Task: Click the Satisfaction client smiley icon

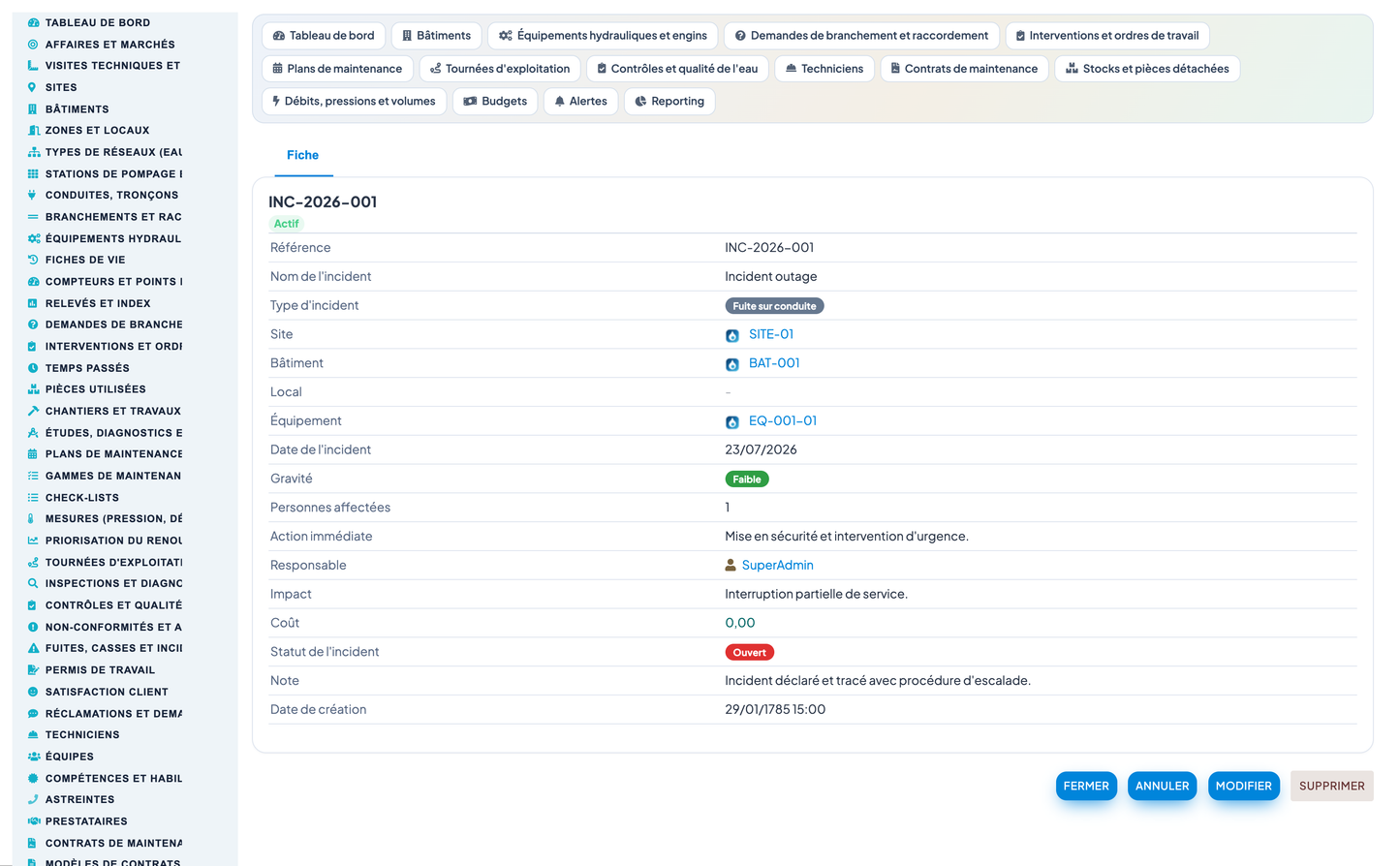Action: coord(33,692)
